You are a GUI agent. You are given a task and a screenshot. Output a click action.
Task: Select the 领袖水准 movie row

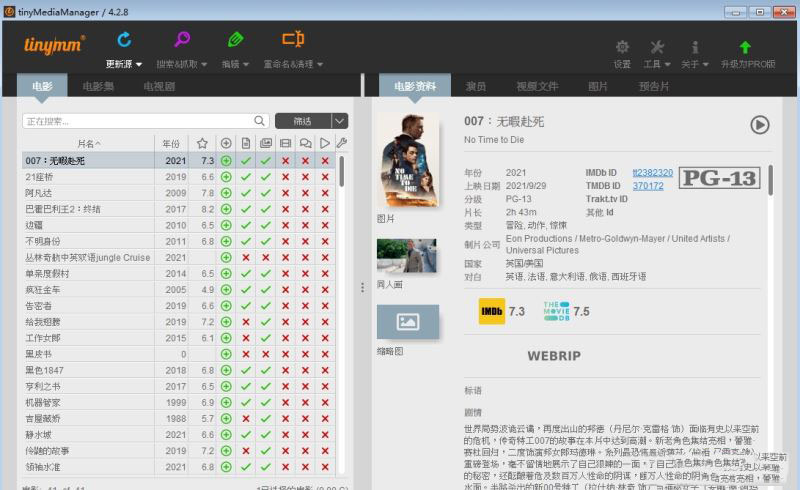coord(179,467)
